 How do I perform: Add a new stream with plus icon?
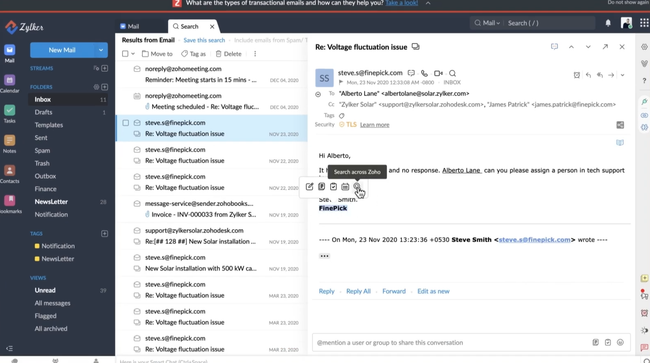(104, 68)
